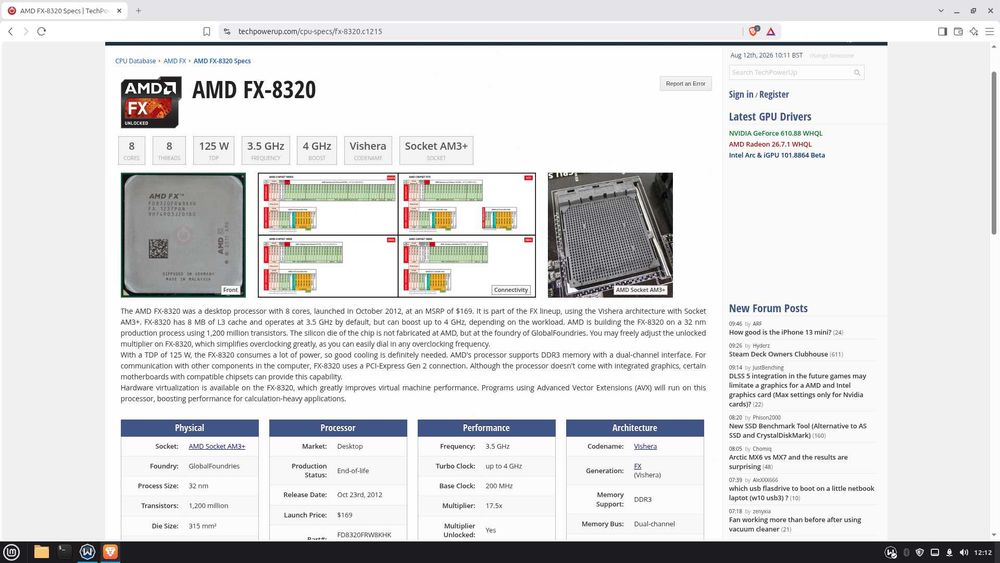Click the URL address bar

(x=485, y=31)
